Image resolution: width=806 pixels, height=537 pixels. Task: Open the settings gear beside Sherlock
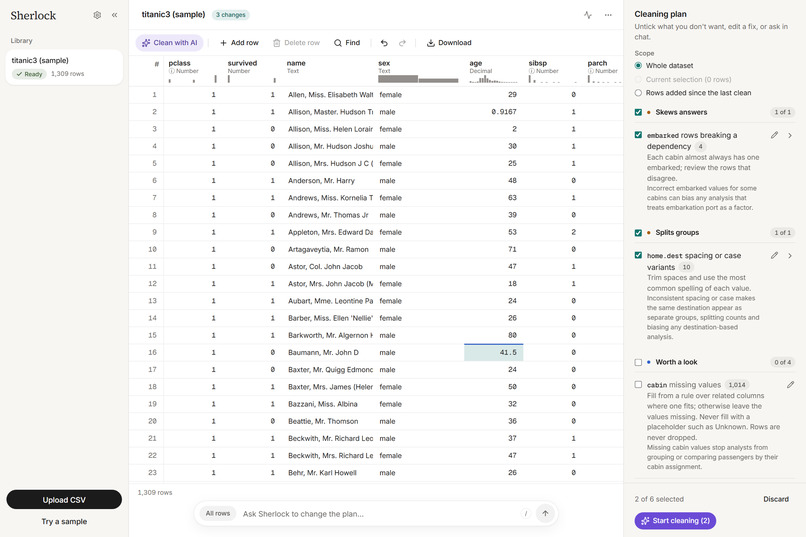pyautogui.click(x=97, y=15)
